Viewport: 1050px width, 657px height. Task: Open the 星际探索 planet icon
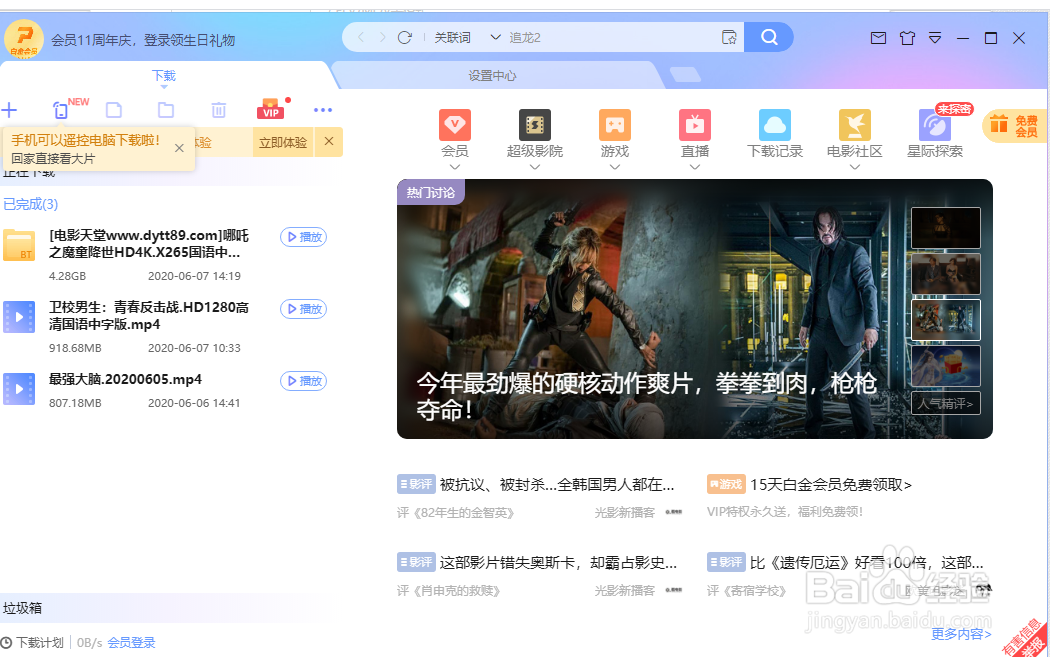pos(935,125)
